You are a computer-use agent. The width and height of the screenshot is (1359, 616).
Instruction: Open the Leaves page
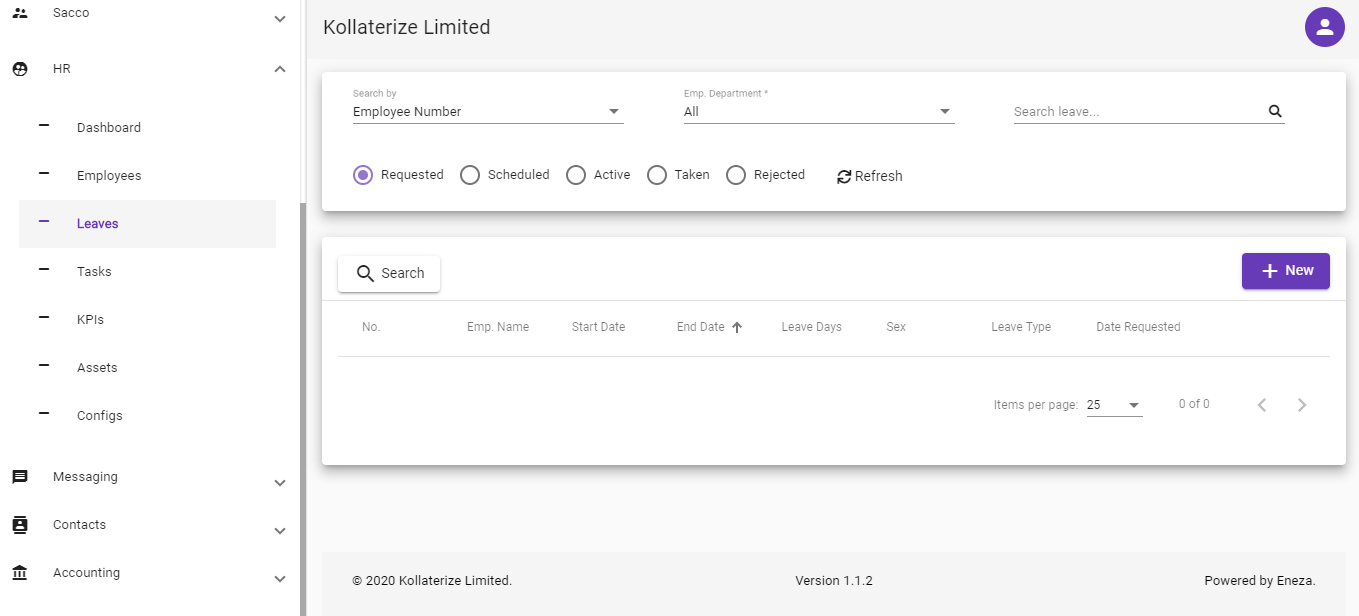tap(147, 224)
